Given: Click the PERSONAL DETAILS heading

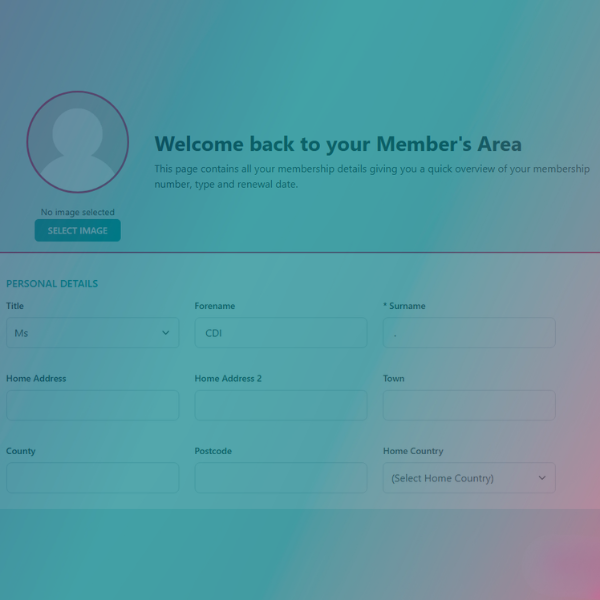Looking at the screenshot, I should point(52,284).
